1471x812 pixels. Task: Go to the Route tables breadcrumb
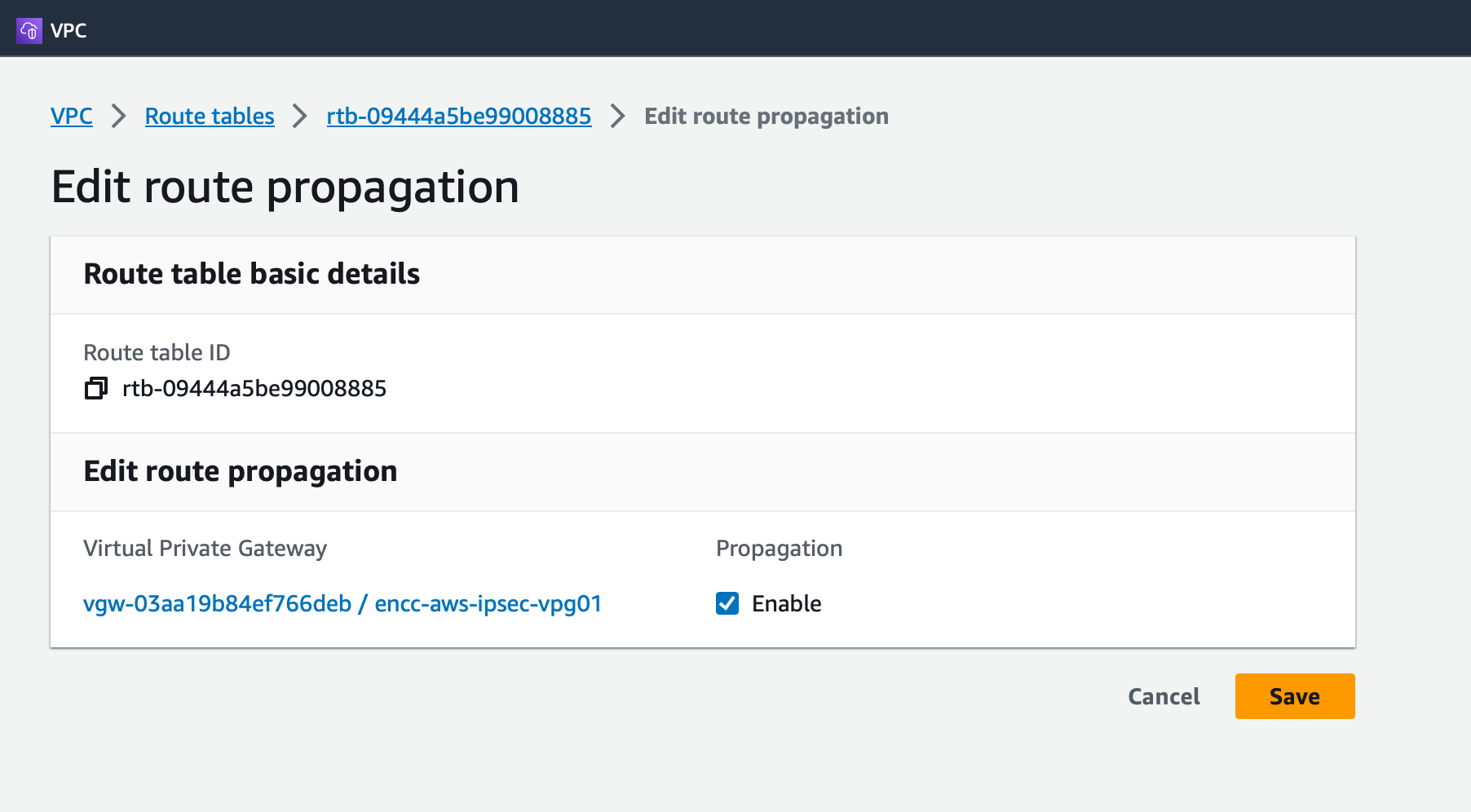click(x=210, y=117)
